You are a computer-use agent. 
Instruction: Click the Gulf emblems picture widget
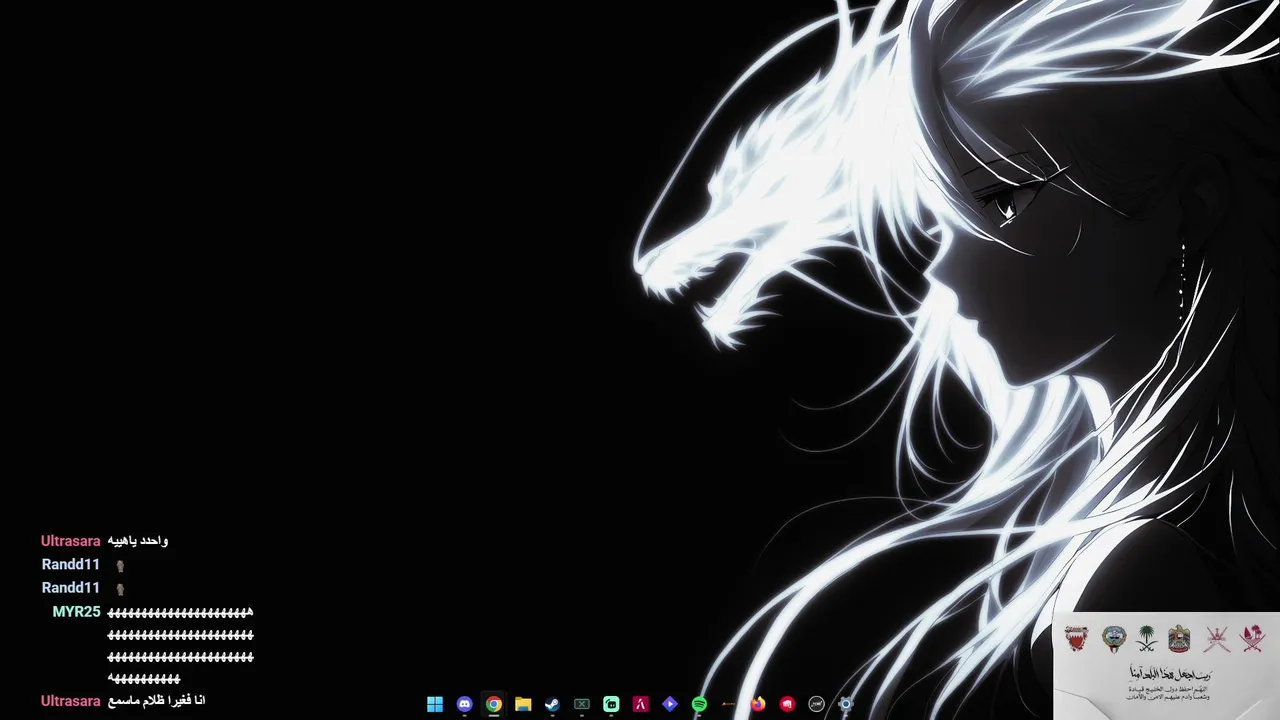pos(1166,666)
